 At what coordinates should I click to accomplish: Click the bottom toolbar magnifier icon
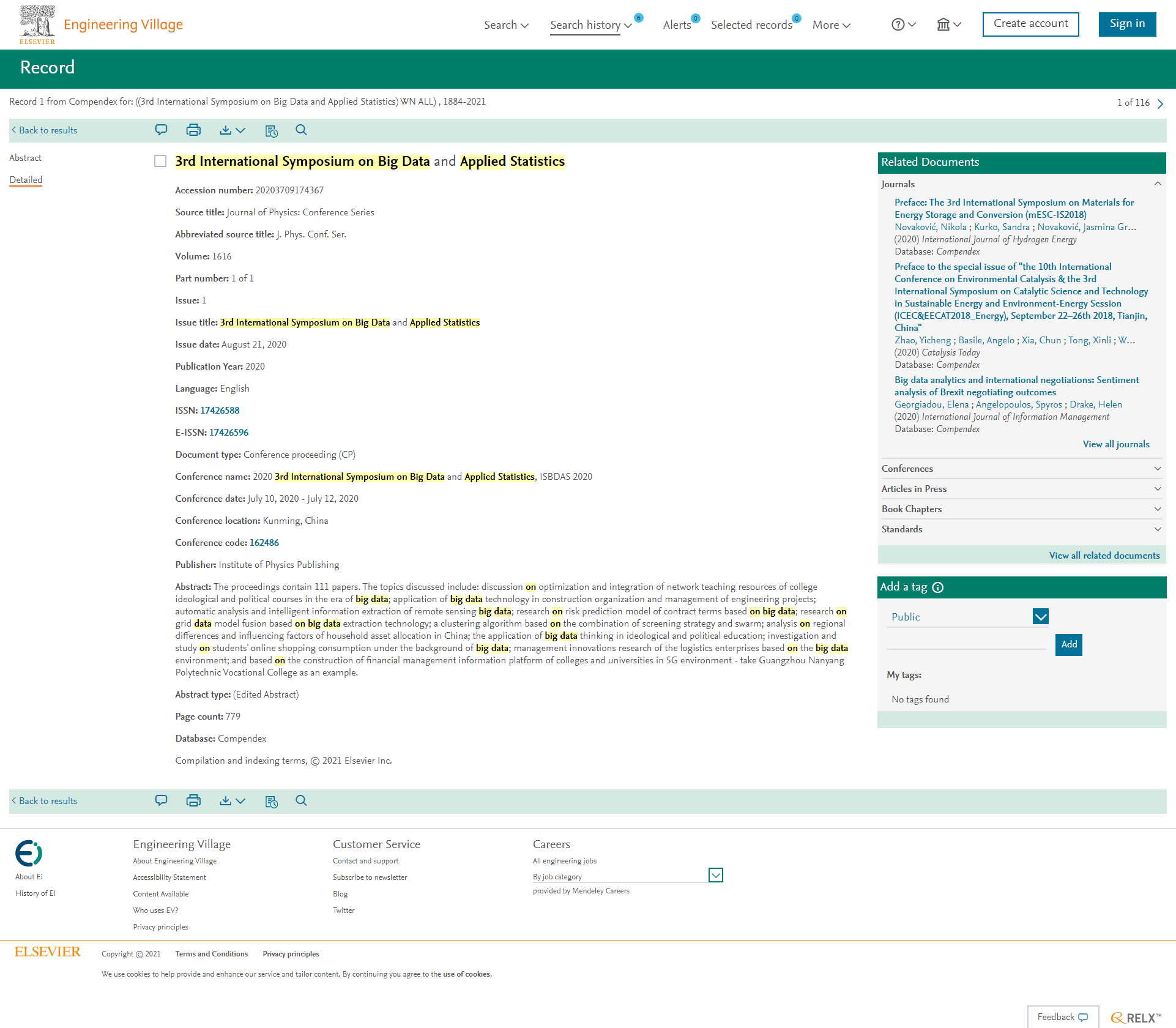[301, 800]
